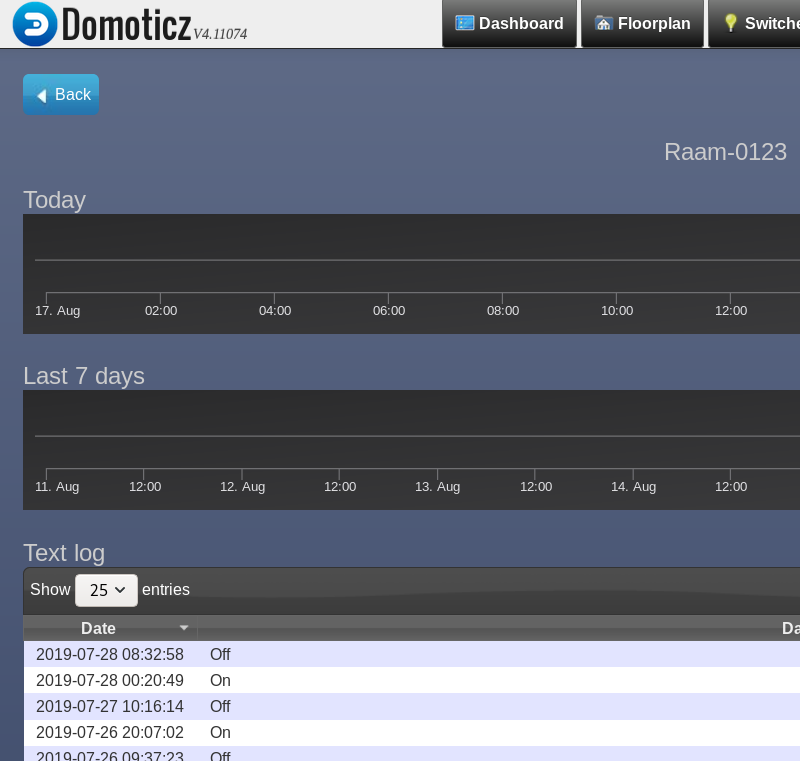Click the 10:00 axis label on Today chart

click(617, 311)
